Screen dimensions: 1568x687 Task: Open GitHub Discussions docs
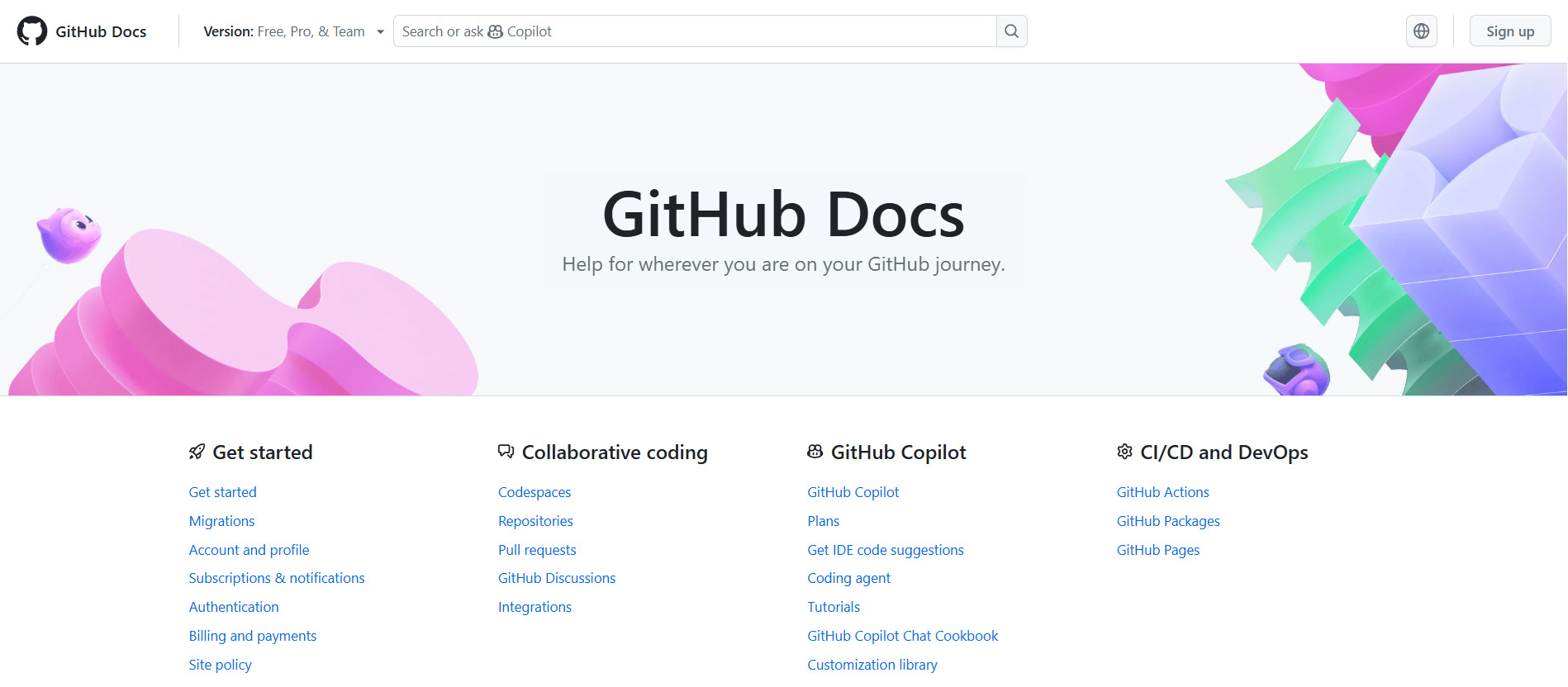(x=557, y=578)
